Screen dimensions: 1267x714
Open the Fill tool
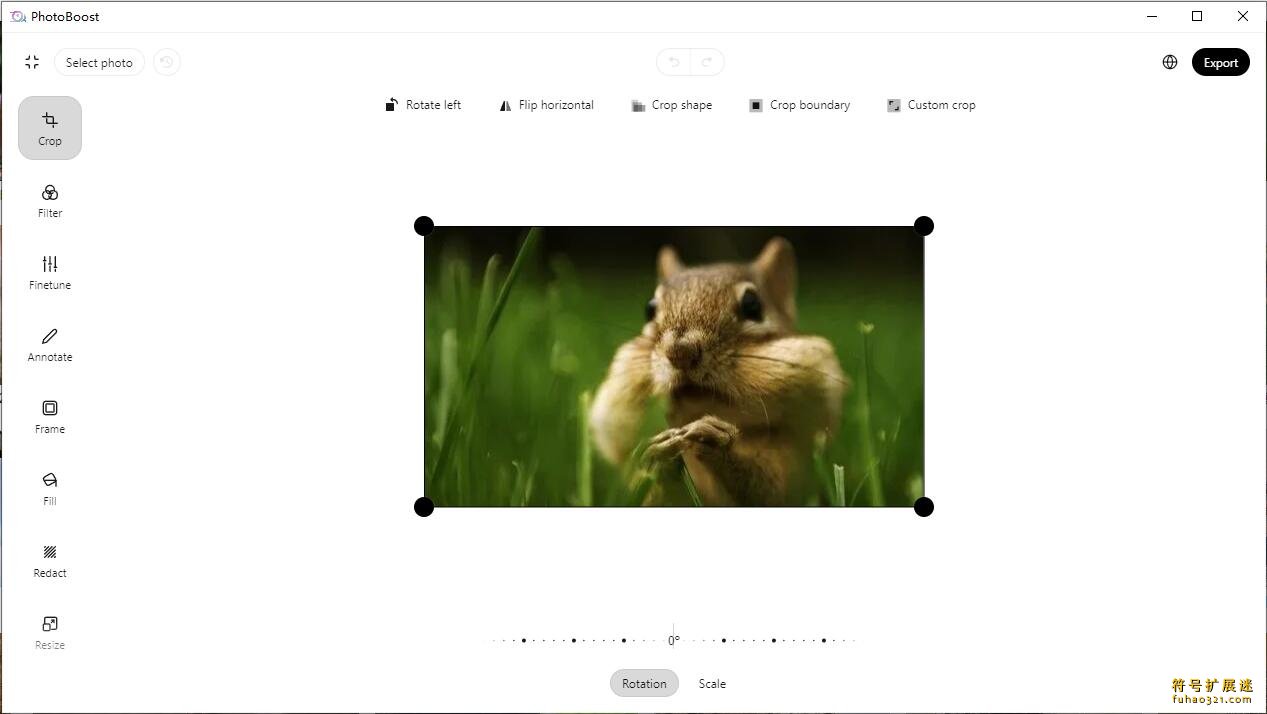click(x=49, y=488)
